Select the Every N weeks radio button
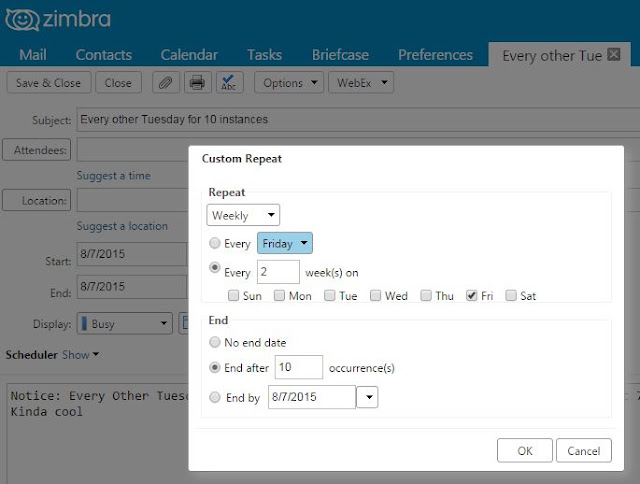This screenshot has height=484, width=640. [215, 268]
